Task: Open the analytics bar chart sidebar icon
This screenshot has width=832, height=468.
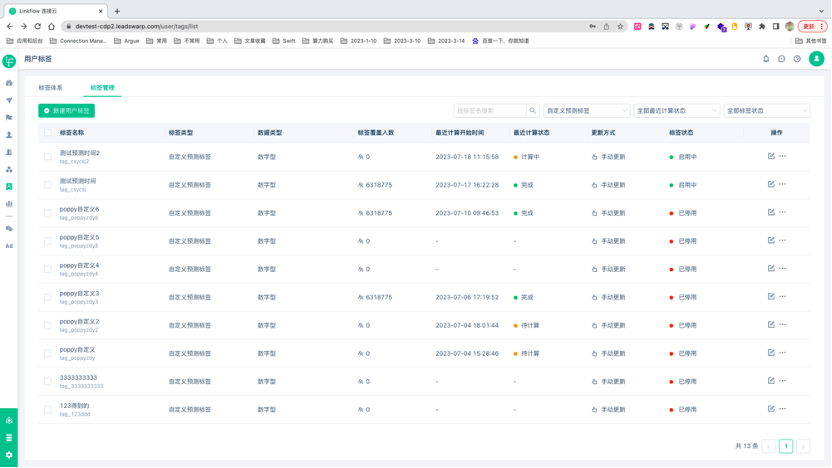Action: 9,204
